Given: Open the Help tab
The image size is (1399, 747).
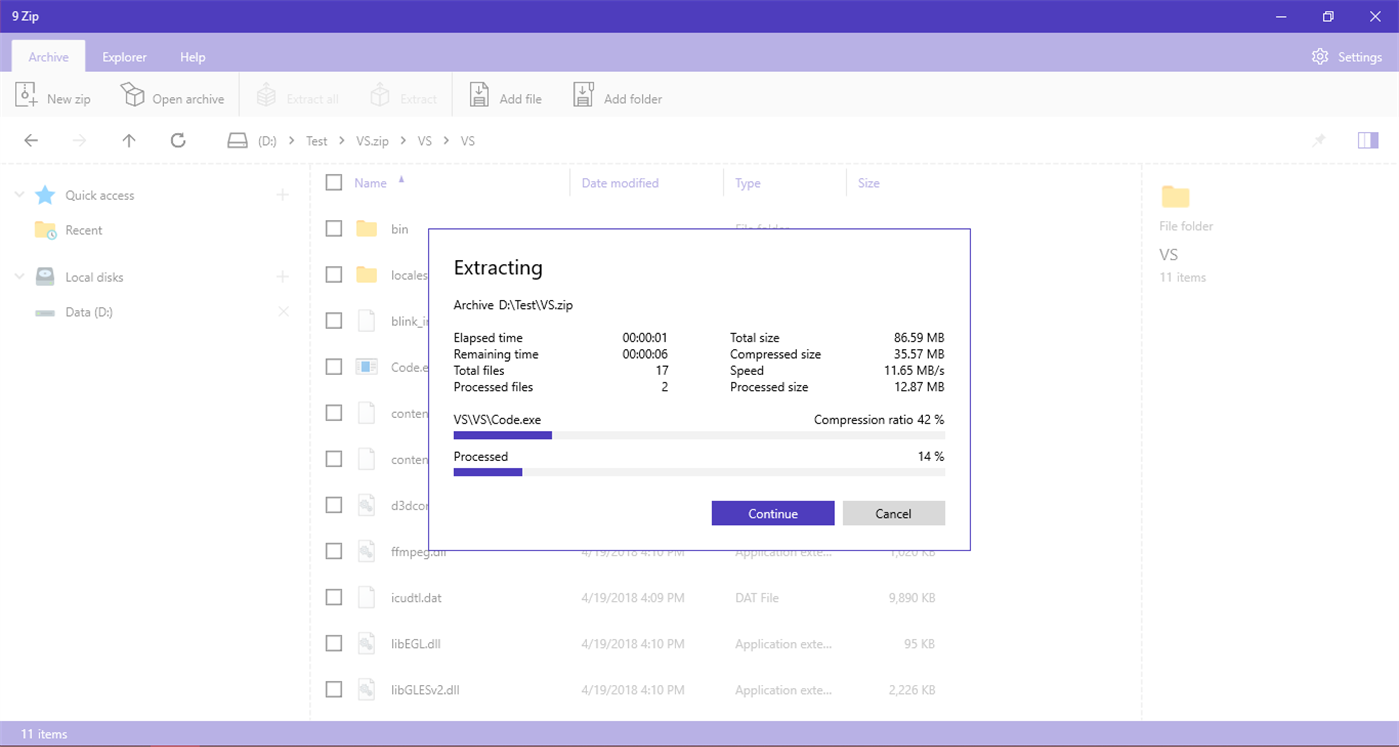Looking at the screenshot, I should [193, 57].
